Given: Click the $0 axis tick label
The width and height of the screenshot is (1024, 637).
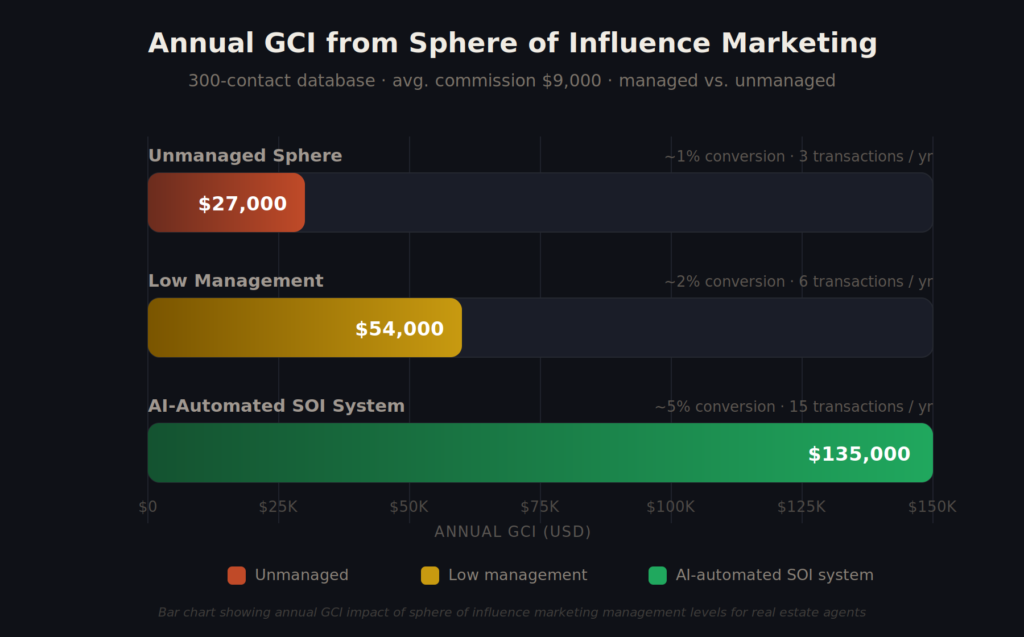Looking at the screenshot, I should point(148,507).
